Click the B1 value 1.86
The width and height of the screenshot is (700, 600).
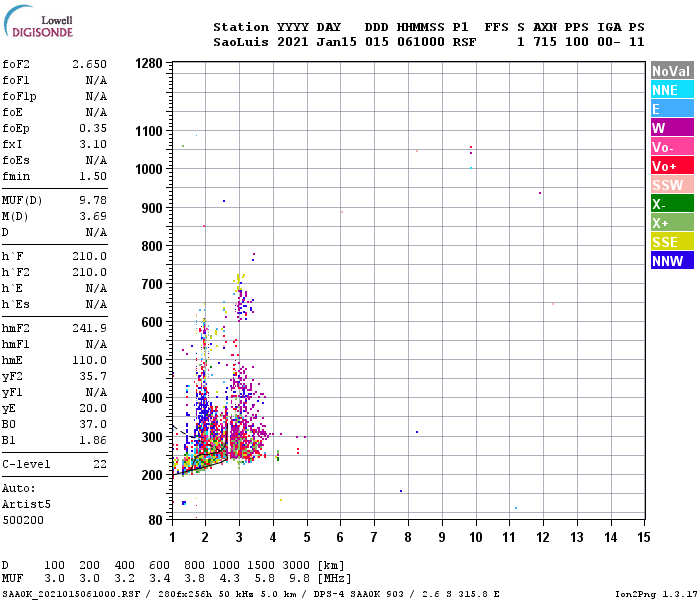[x=93, y=440]
